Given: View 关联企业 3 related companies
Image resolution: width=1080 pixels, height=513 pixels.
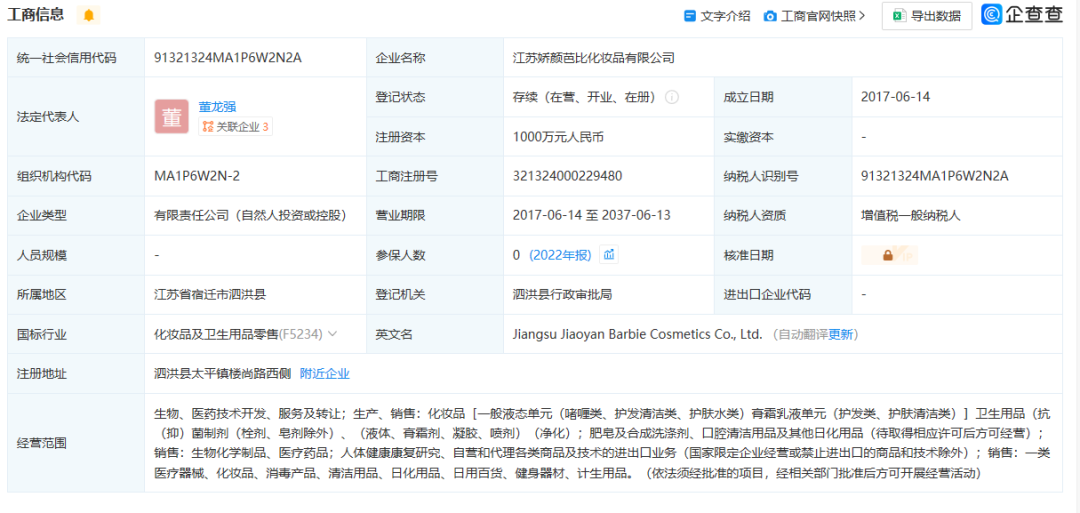Looking at the screenshot, I should tap(236, 127).
